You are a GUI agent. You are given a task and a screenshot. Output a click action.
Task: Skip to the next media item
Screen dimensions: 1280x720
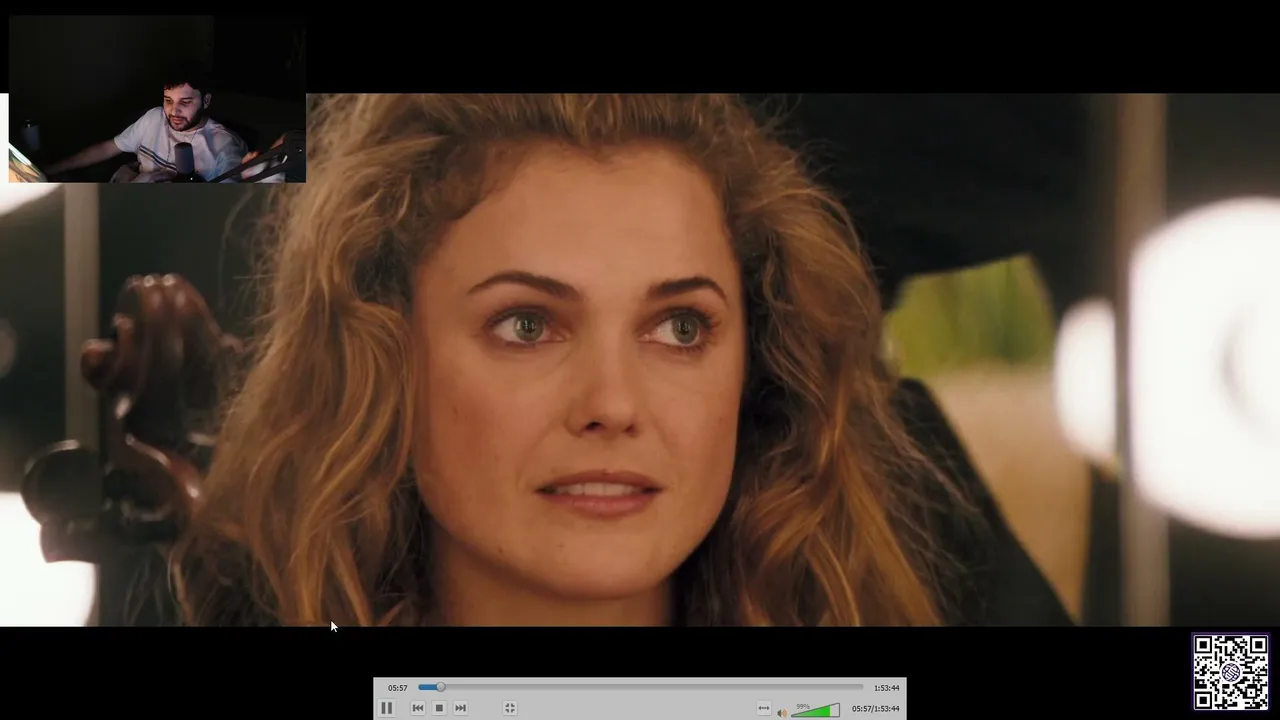460,708
